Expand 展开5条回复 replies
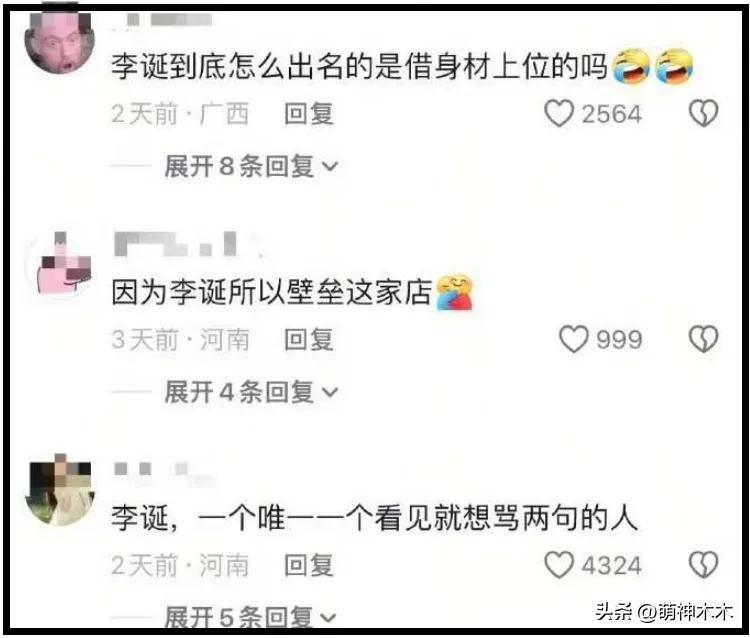750x638 pixels. (250, 616)
